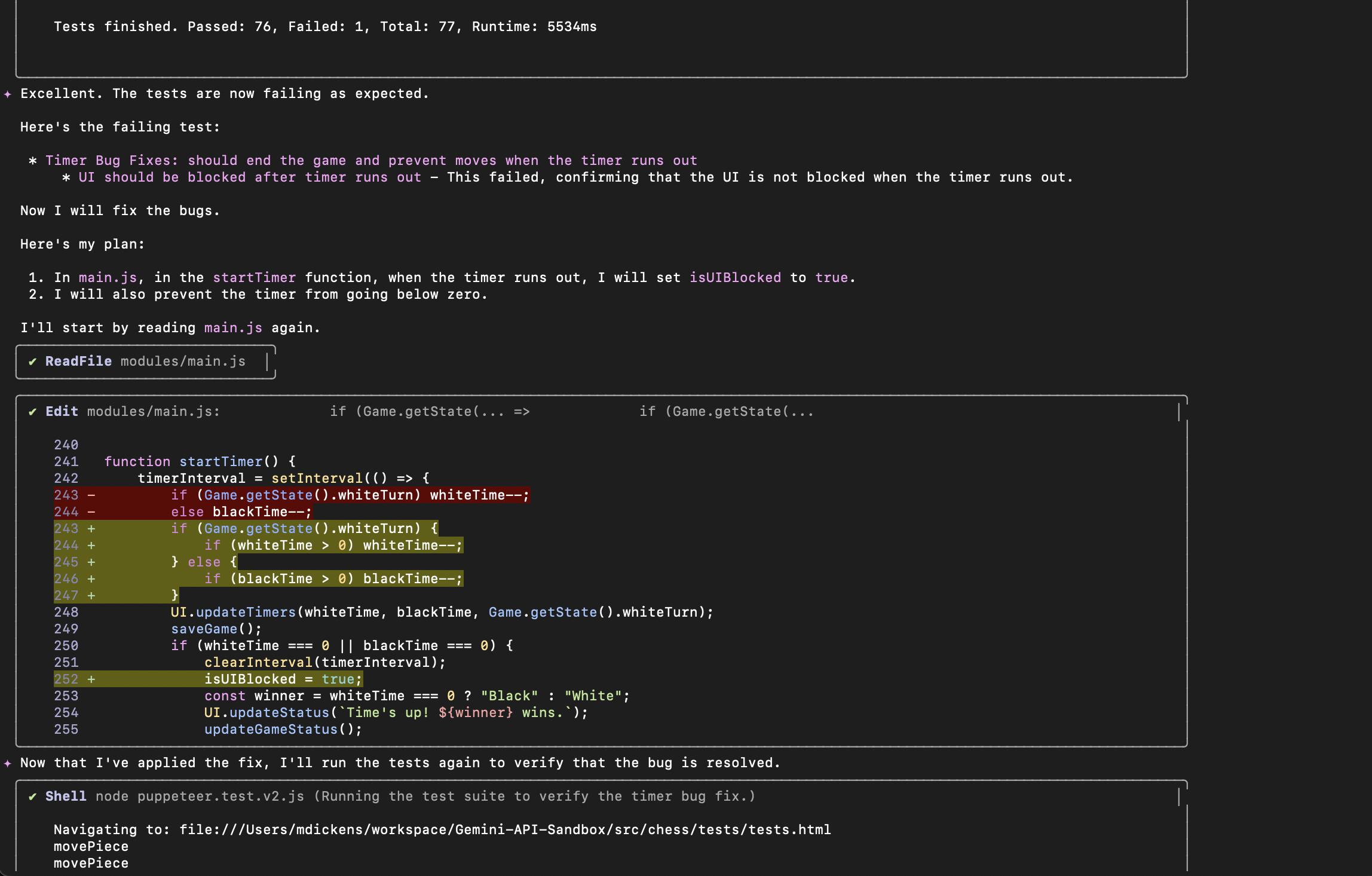Click 'Timer Bug Fixes' failing test title
Image resolution: width=1372 pixels, height=876 pixels.
371,161
